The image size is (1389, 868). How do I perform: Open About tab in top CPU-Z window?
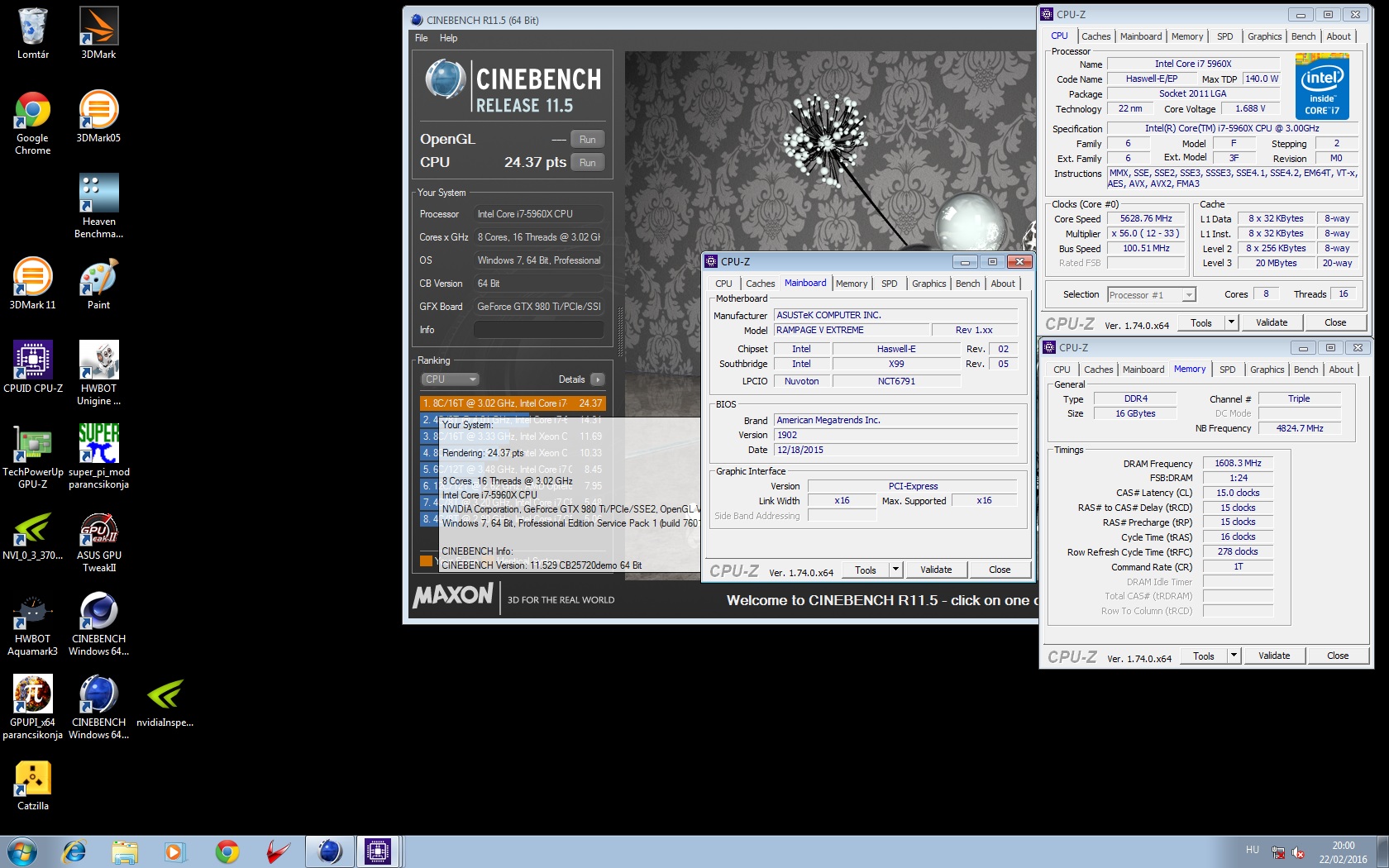click(x=1339, y=36)
